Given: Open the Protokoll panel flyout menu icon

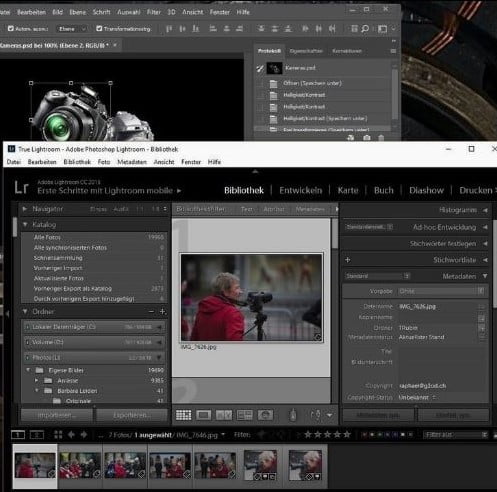Looking at the screenshot, I should tap(393, 51).
